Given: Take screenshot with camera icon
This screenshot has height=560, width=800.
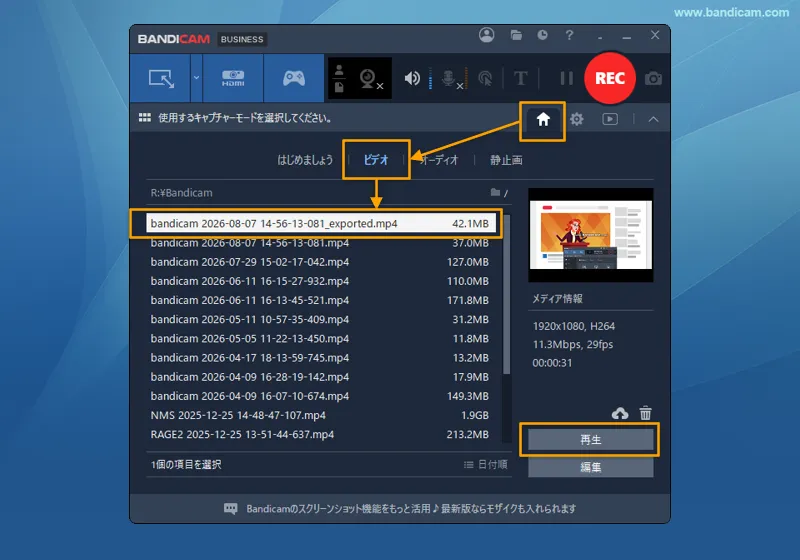Looking at the screenshot, I should 653,79.
